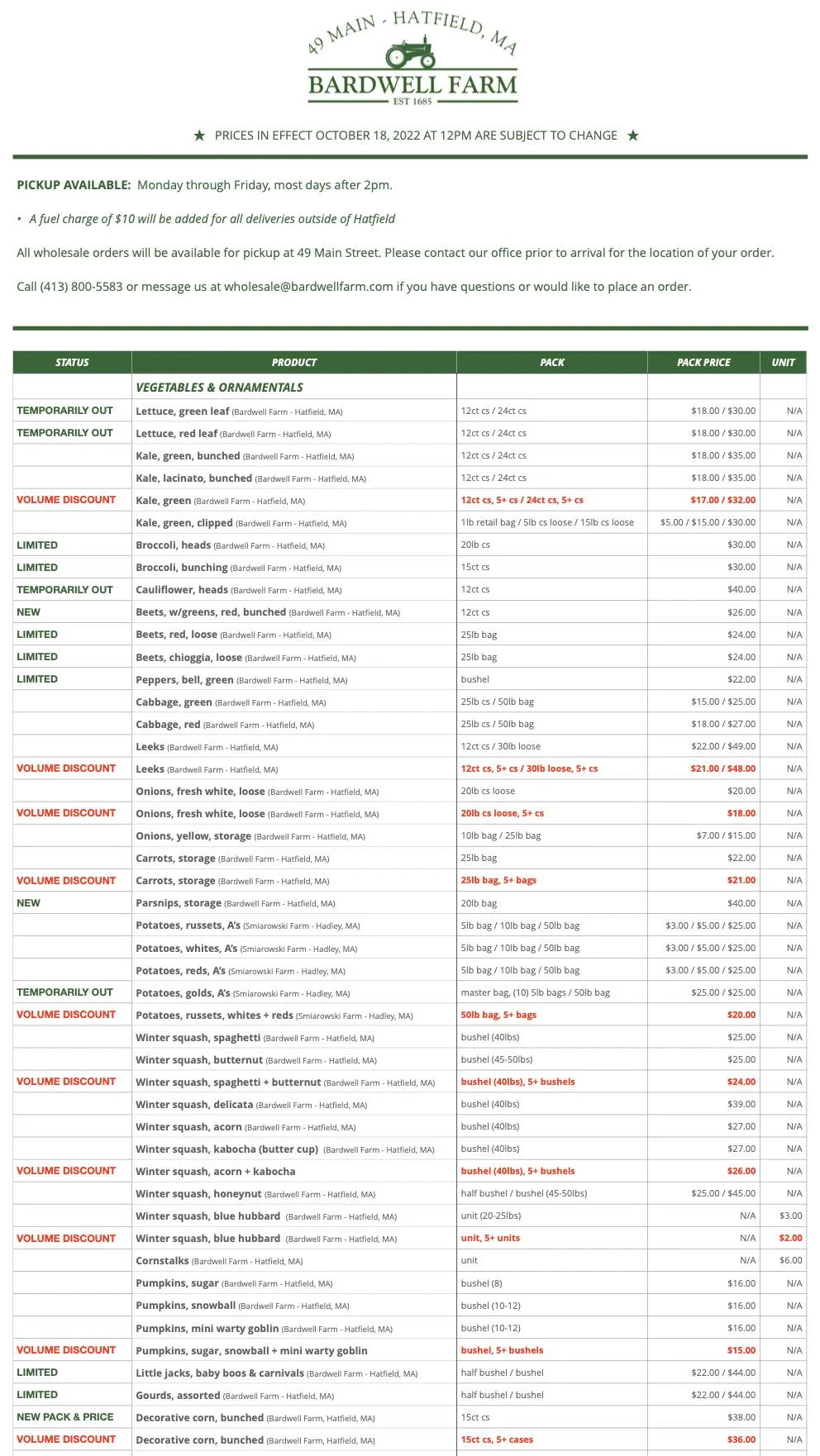Click Winter squash, butternut product name

point(199,1059)
